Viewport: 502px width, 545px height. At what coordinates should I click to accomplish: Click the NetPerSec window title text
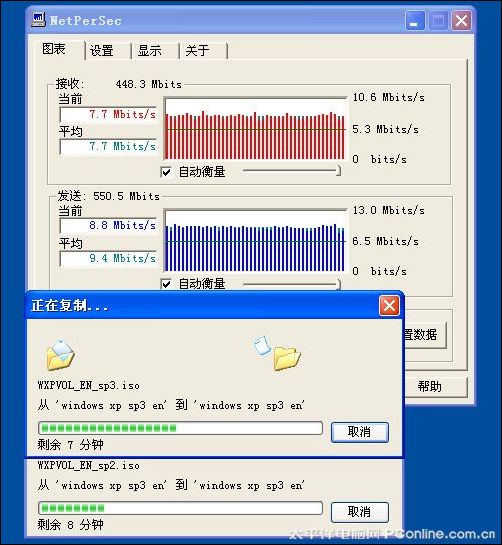tap(86, 21)
